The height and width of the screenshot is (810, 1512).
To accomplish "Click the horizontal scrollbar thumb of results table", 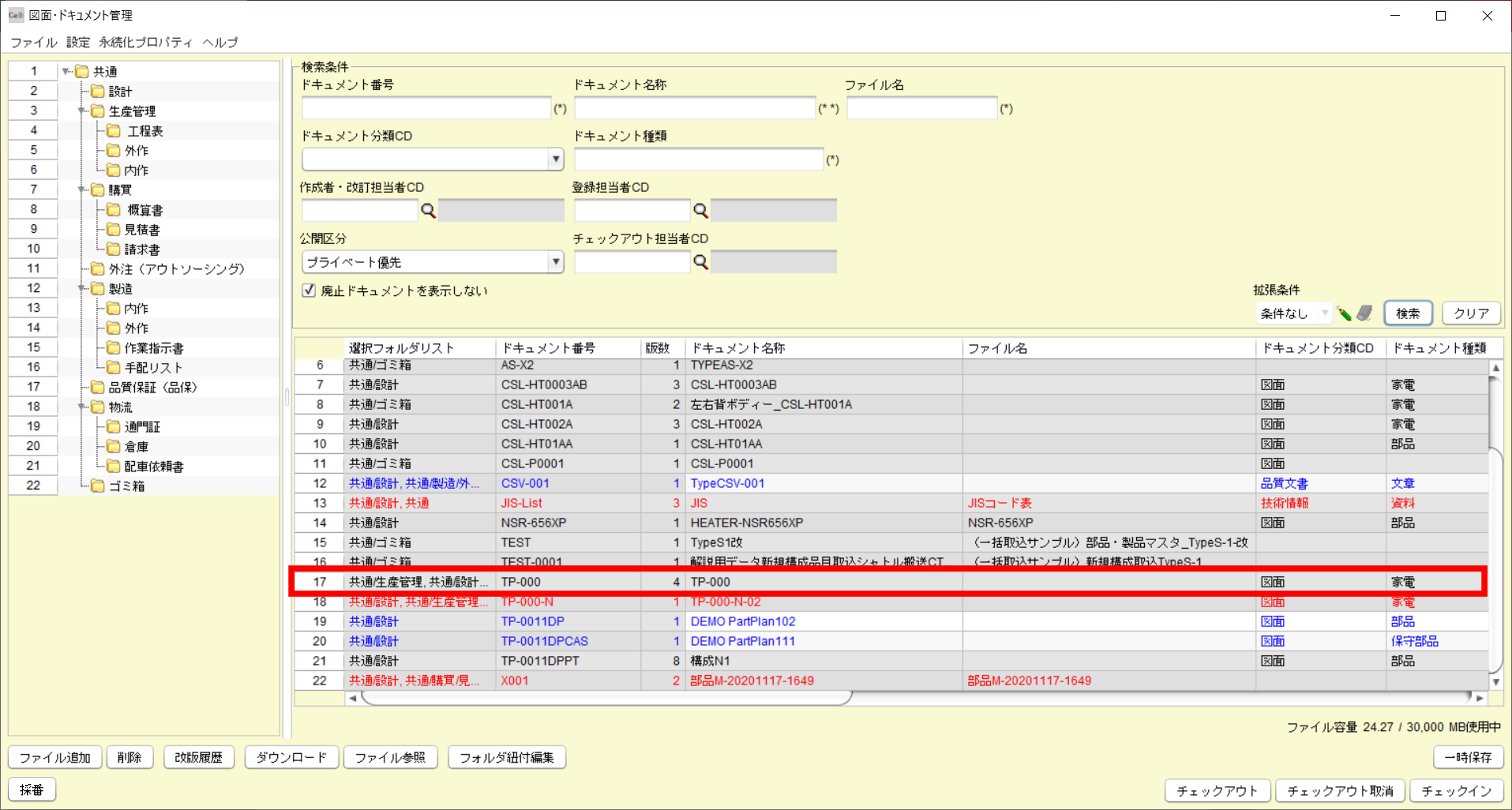I will (606, 698).
